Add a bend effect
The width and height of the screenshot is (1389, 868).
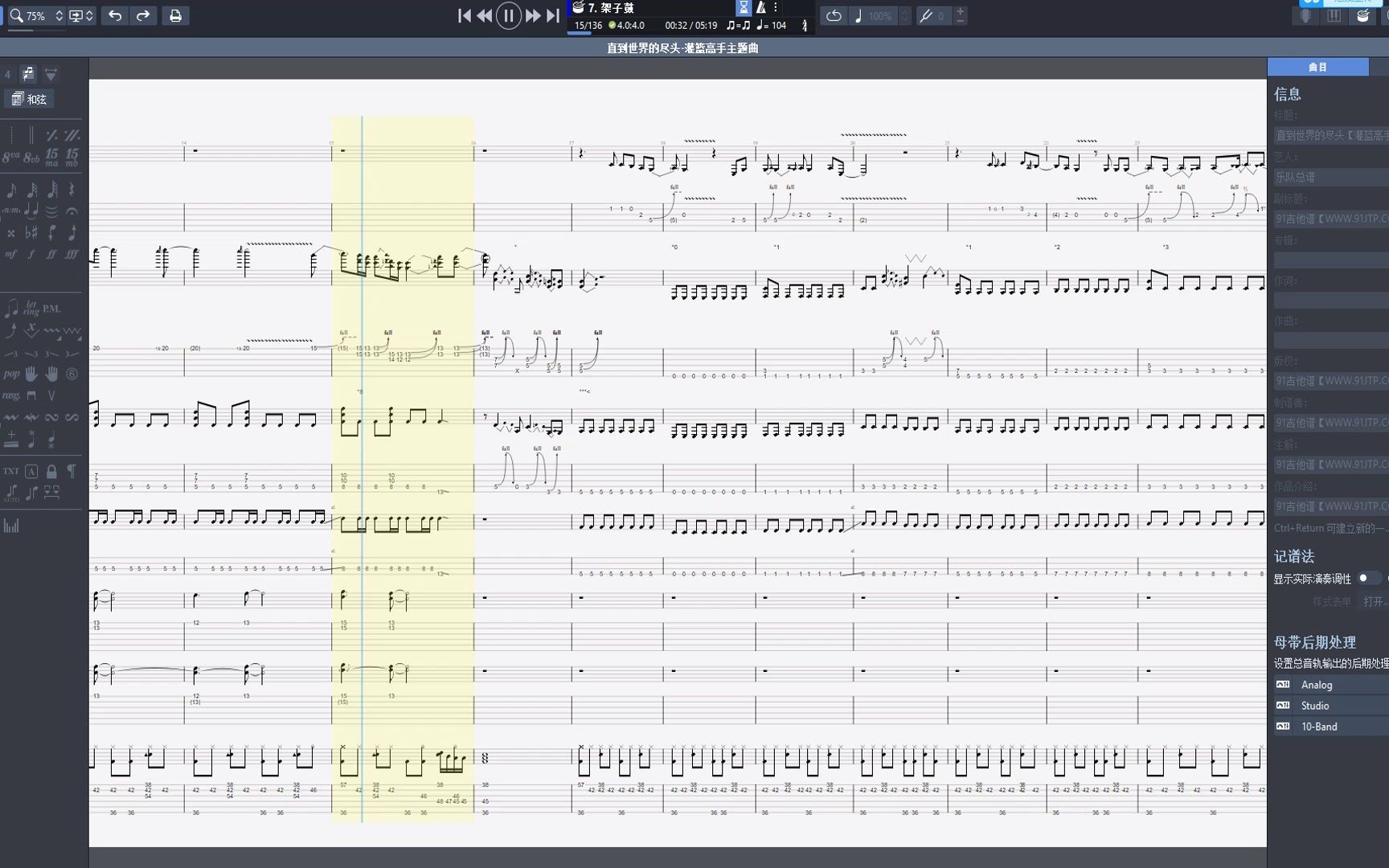click(x=11, y=330)
